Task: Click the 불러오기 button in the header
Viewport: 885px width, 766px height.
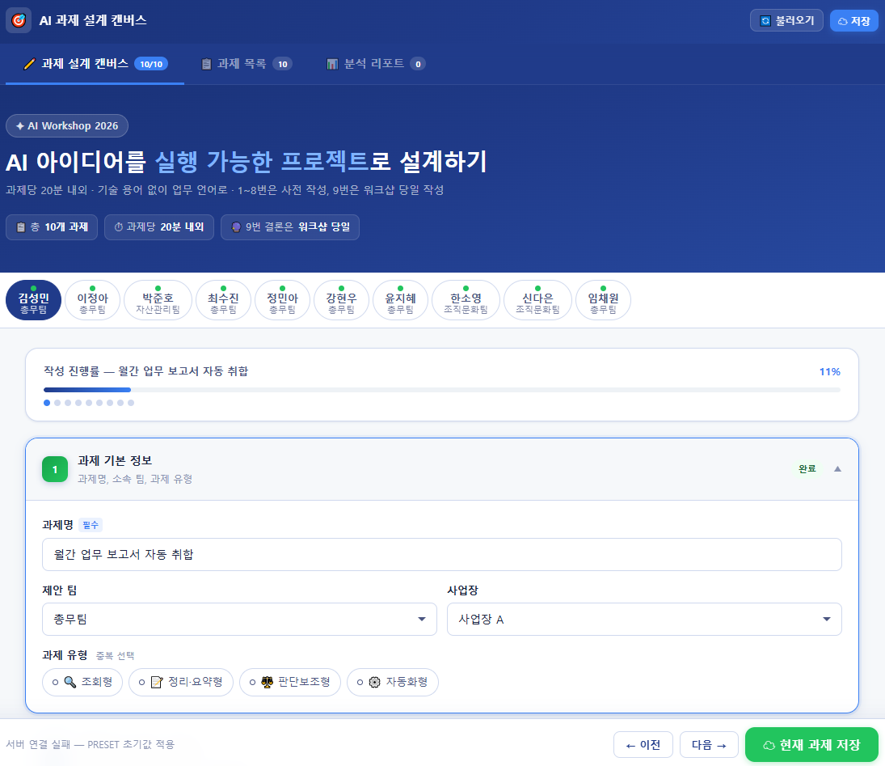Action: tap(786, 20)
